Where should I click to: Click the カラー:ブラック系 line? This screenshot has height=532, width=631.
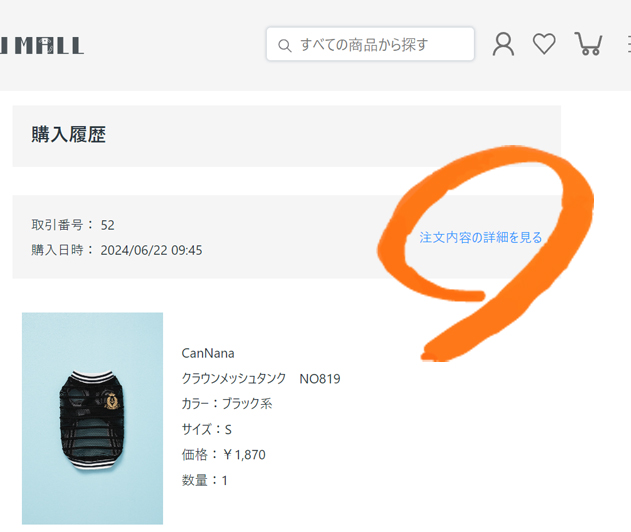pos(227,404)
